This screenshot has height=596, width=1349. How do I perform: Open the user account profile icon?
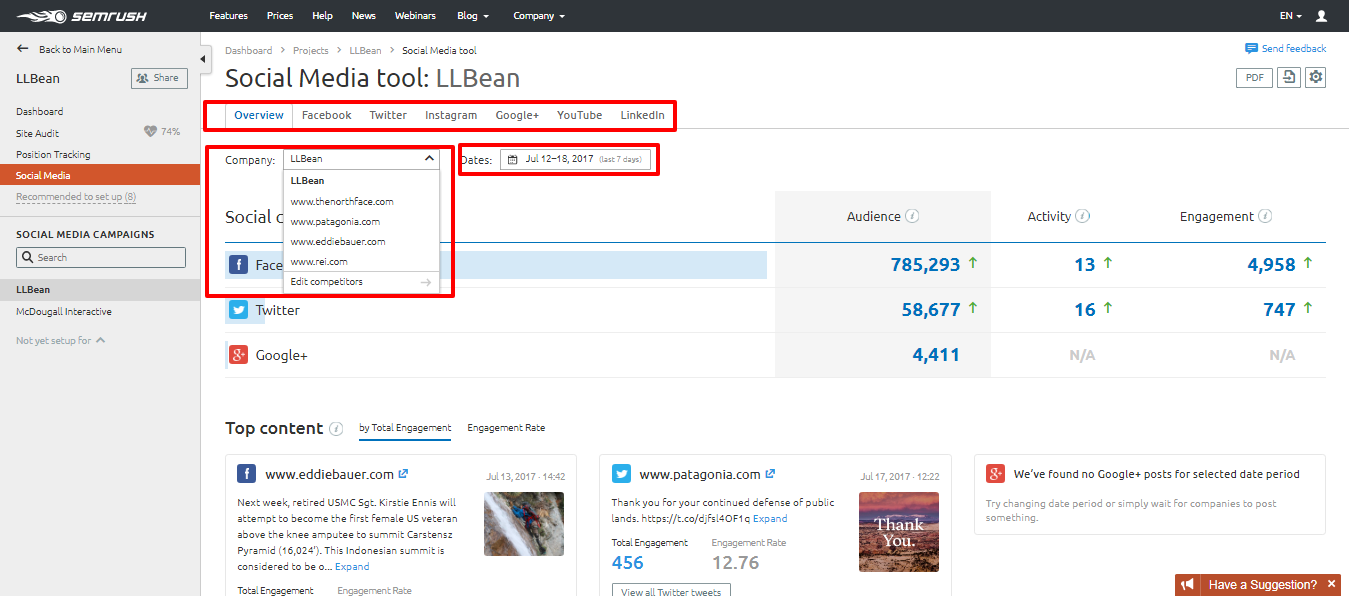click(1322, 16)
